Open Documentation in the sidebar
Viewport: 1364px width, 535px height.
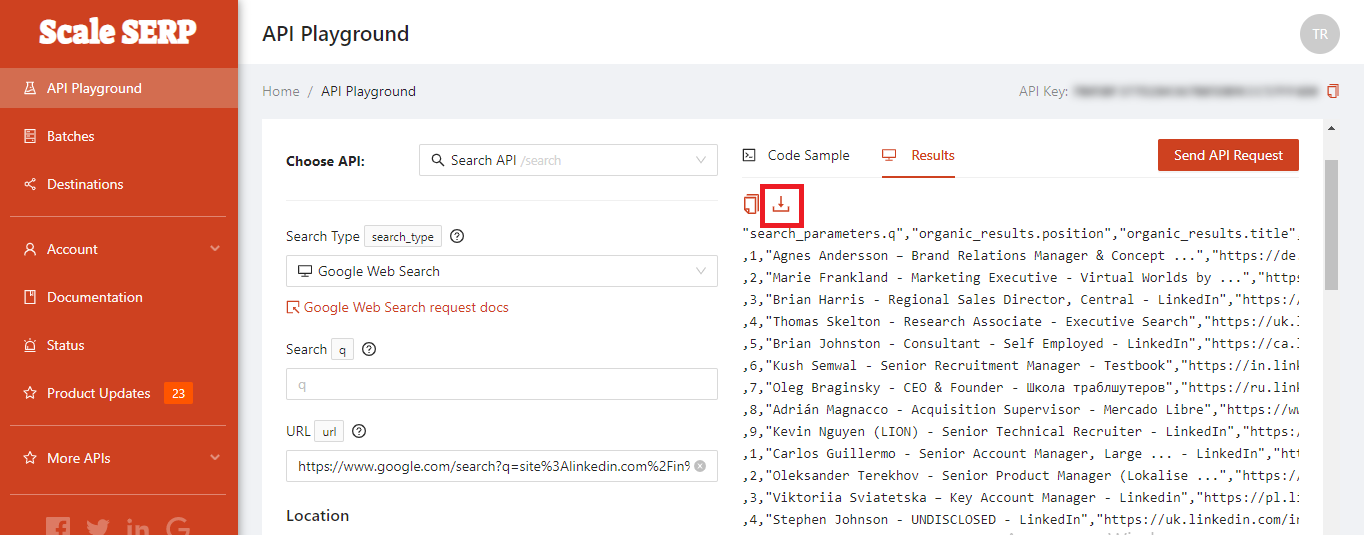tap(119, 297)
